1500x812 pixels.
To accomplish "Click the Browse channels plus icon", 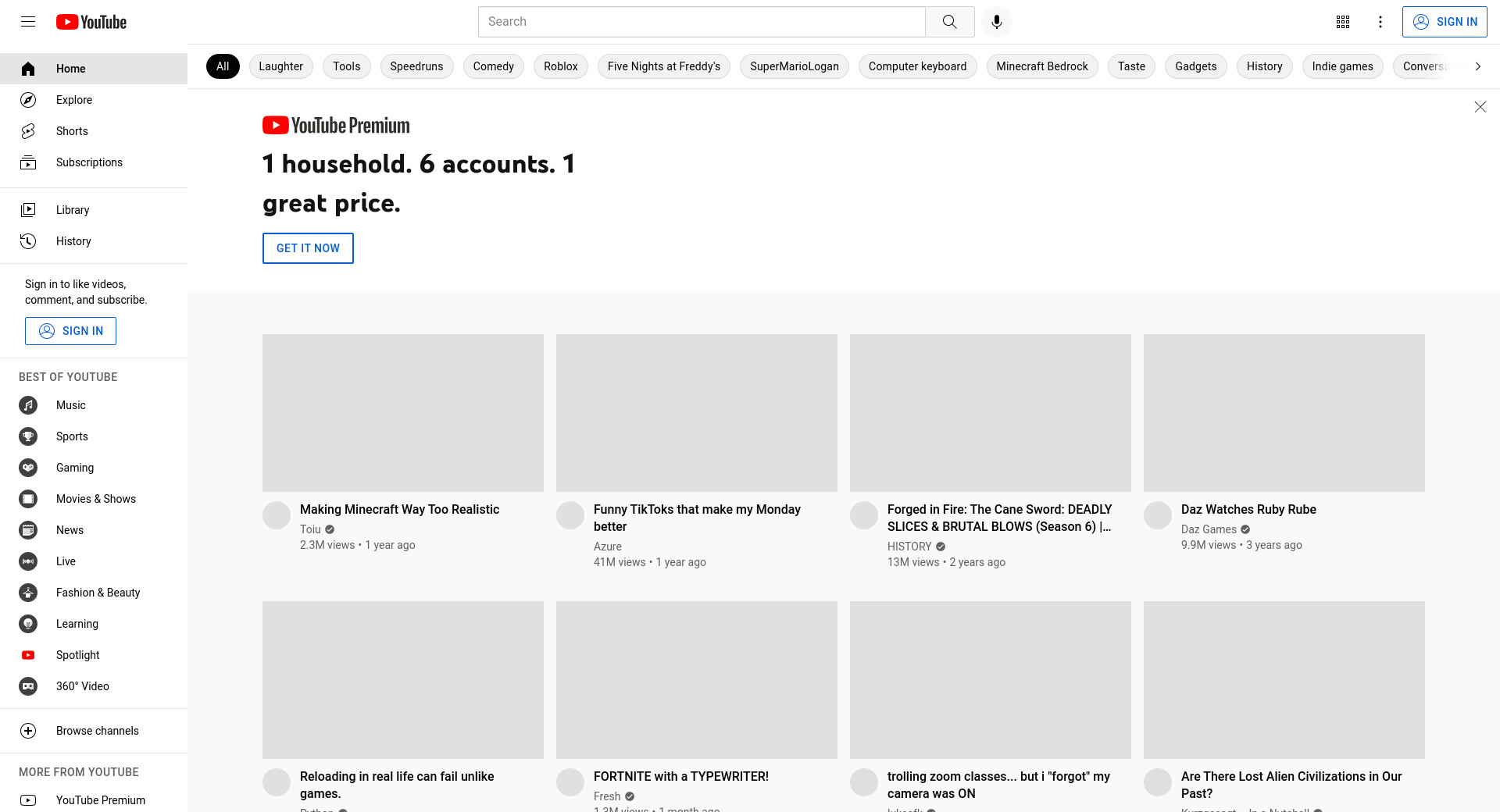I will coord(28,731).
